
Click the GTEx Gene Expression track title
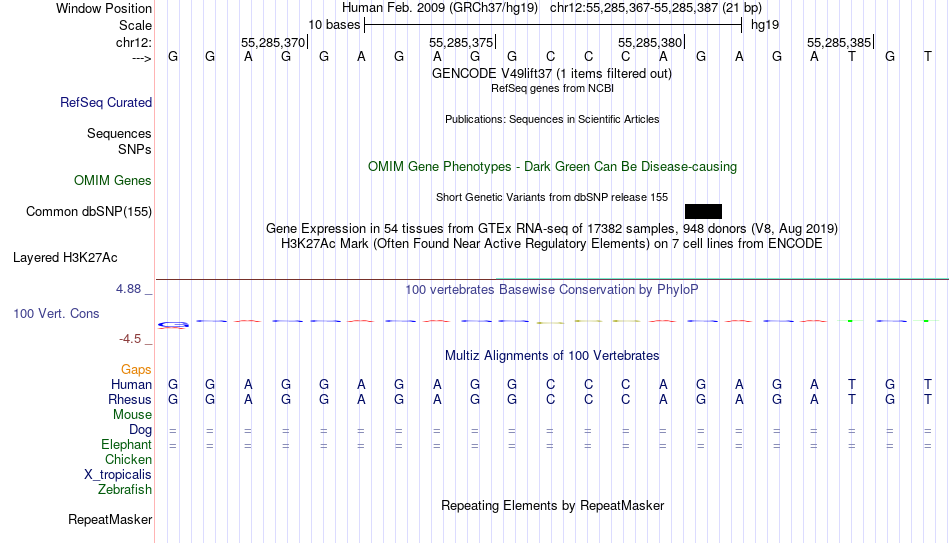pyautogui.click(x=552, y=228)
